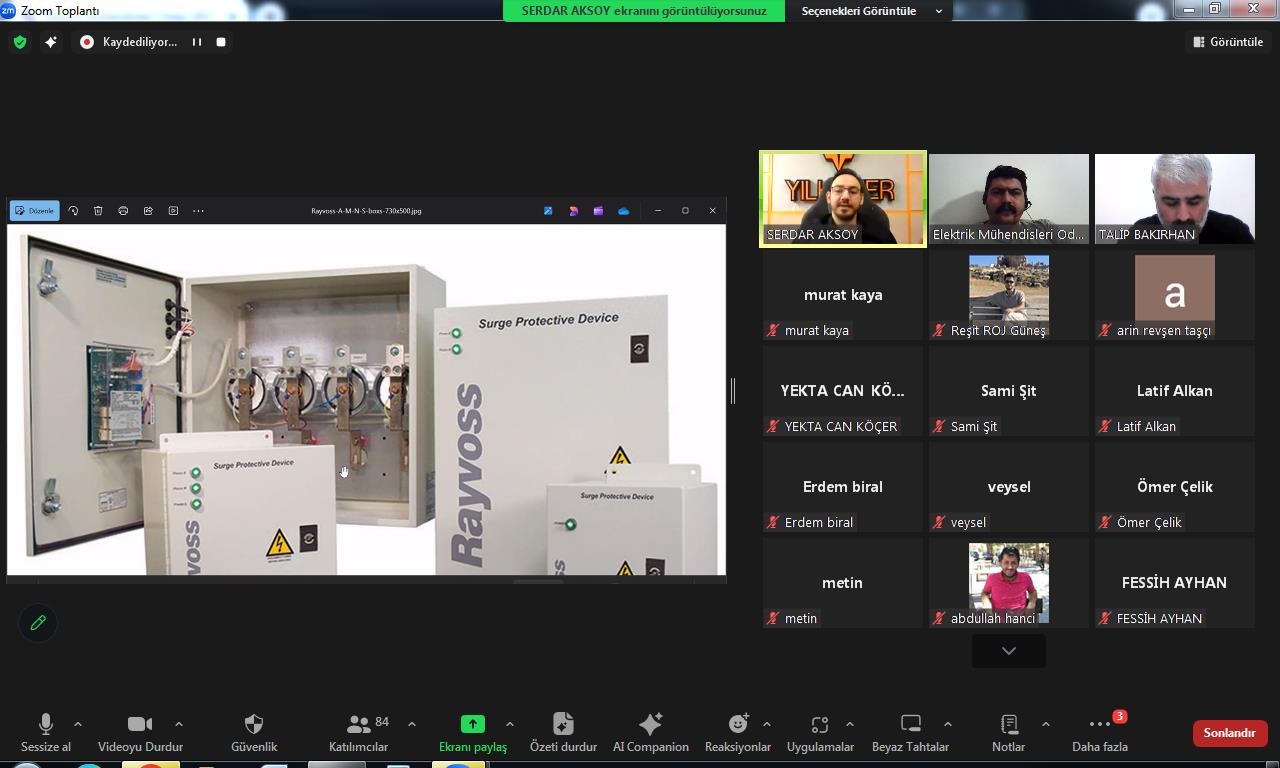This screenshot has width=1280, height=768.
Task: Start slideshow icon in Photos viewer
Action: (x=173, y=211)
